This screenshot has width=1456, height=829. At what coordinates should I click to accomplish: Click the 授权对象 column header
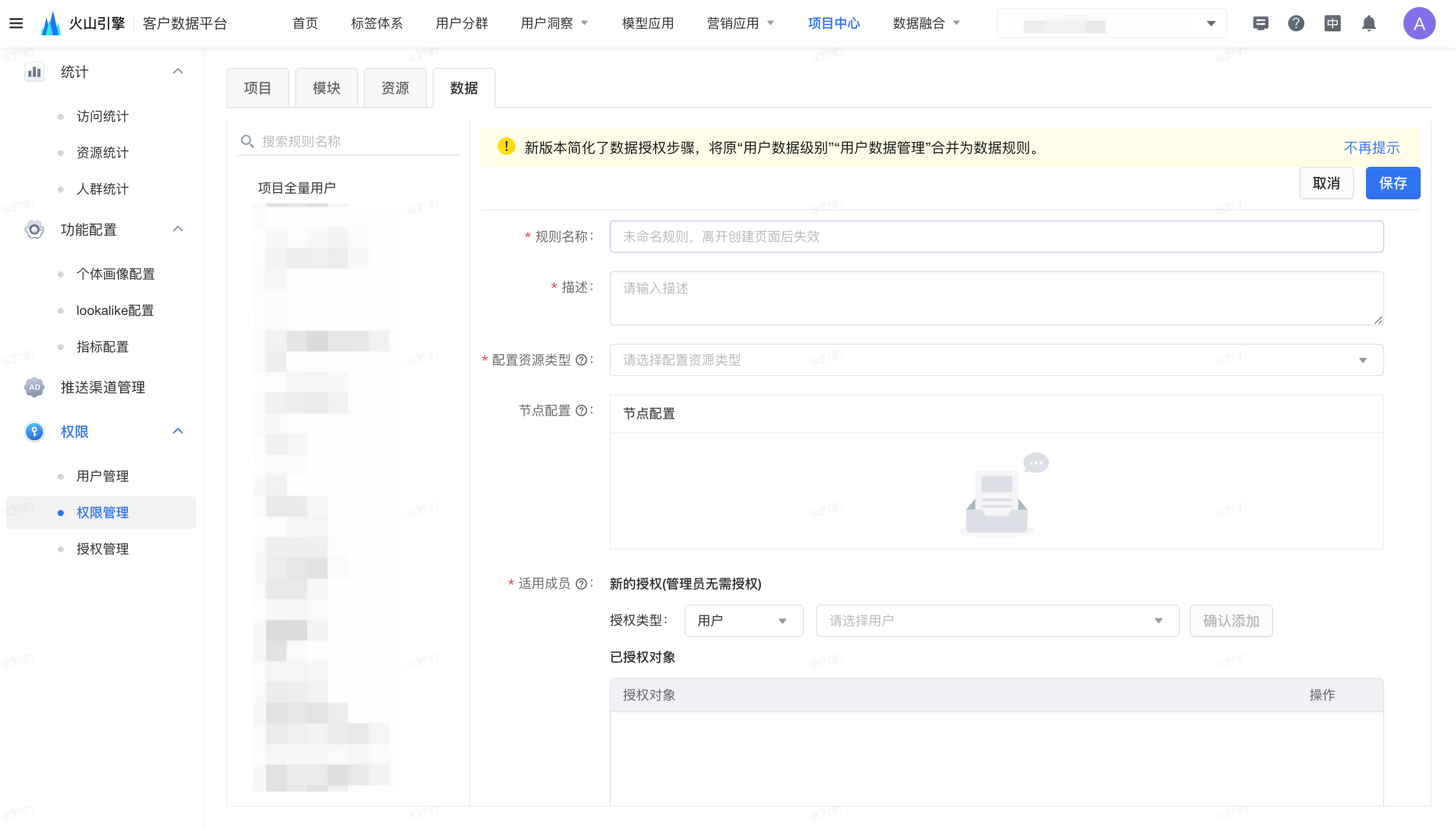pyautogui.click(x=649, y=695)
